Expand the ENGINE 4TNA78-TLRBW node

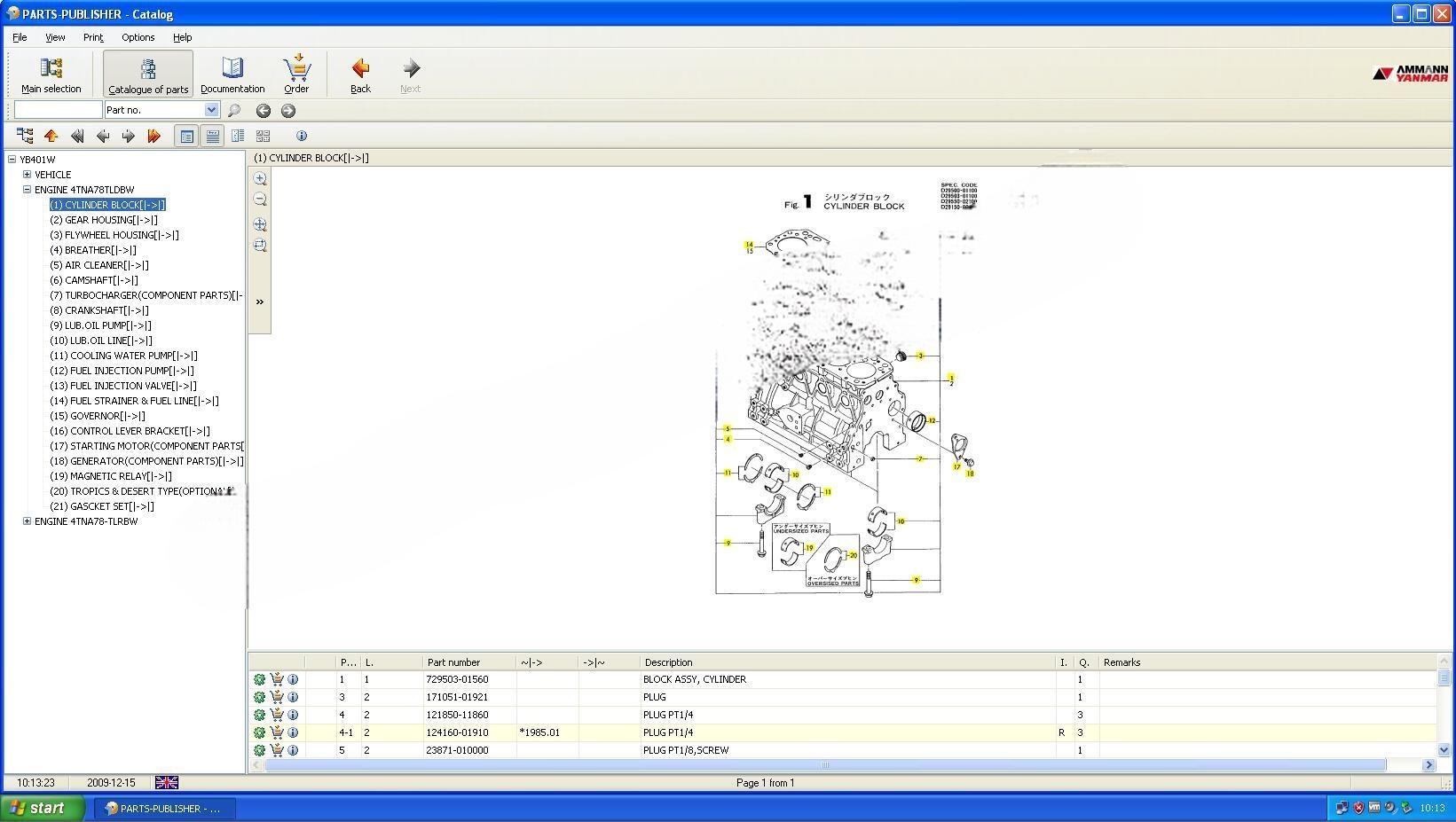(x=27, y=521)
